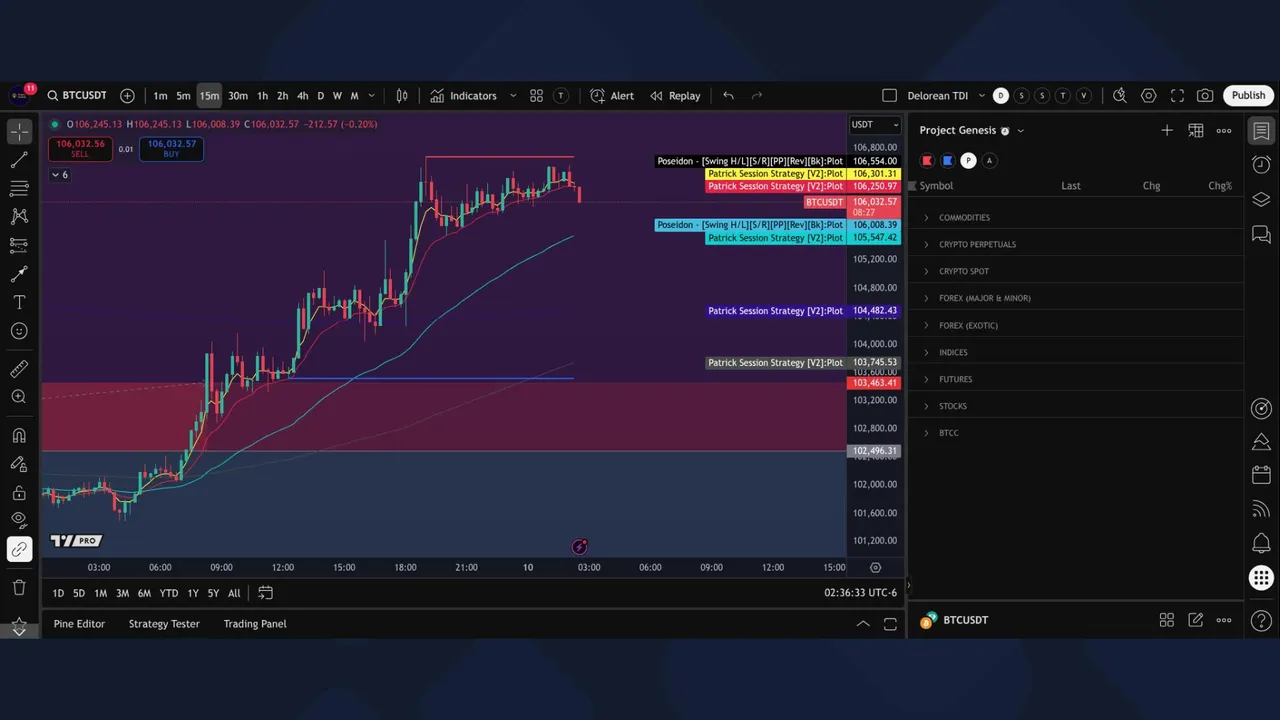Take a chart snapshot with camera icon

coord(1205,96)
